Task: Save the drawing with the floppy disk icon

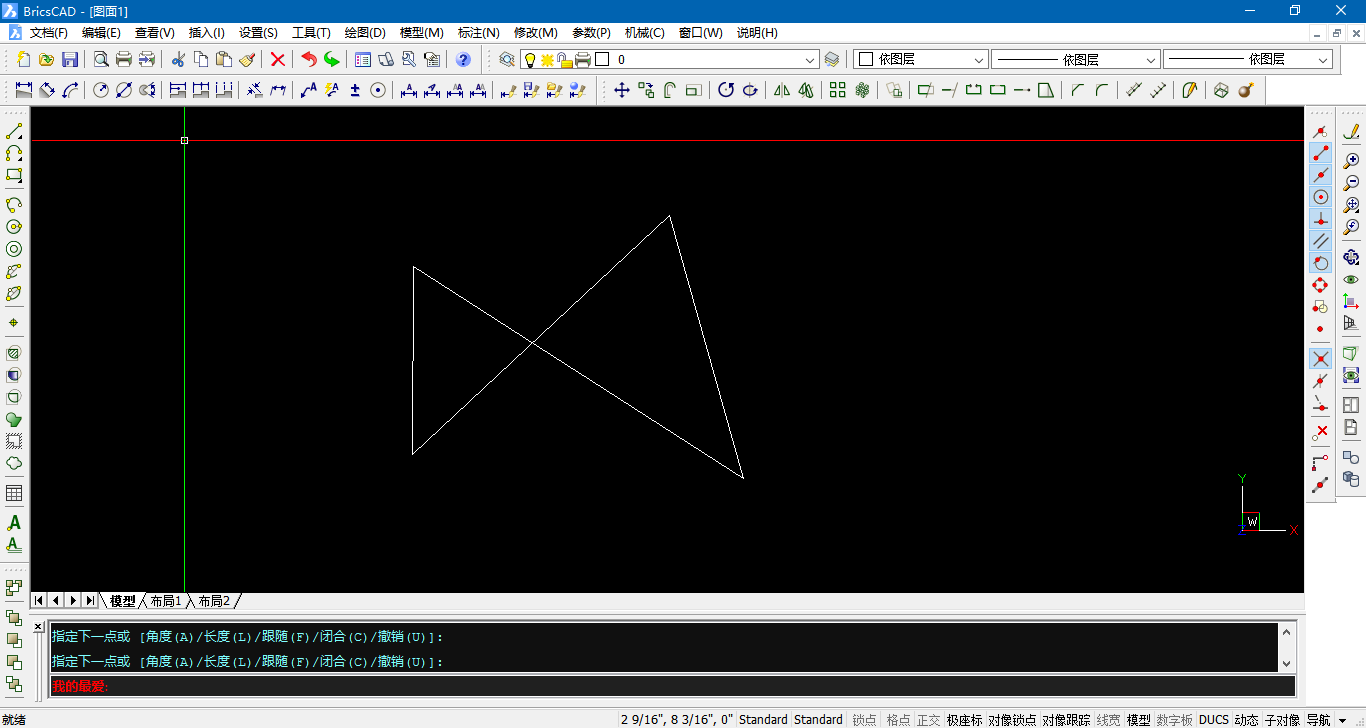Action: (70, 59)
